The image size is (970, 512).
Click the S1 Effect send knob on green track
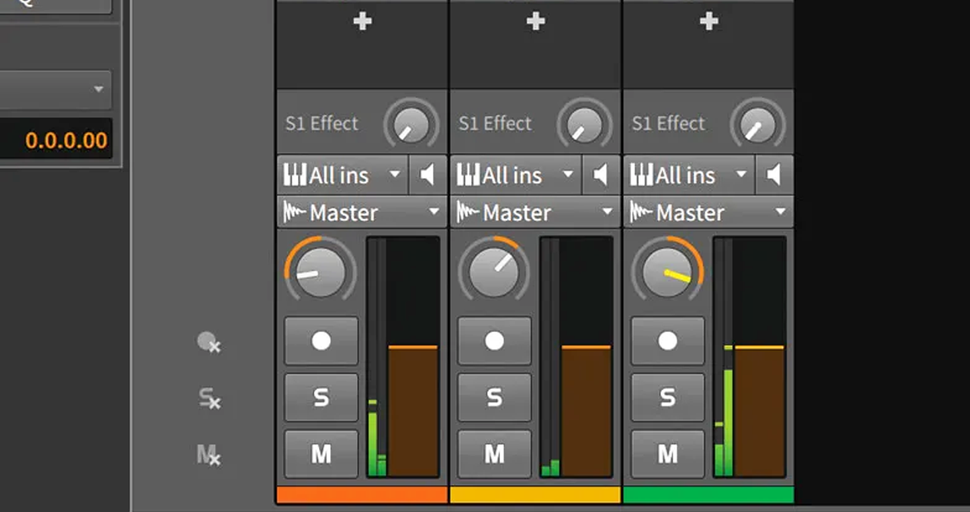[758, 124]
